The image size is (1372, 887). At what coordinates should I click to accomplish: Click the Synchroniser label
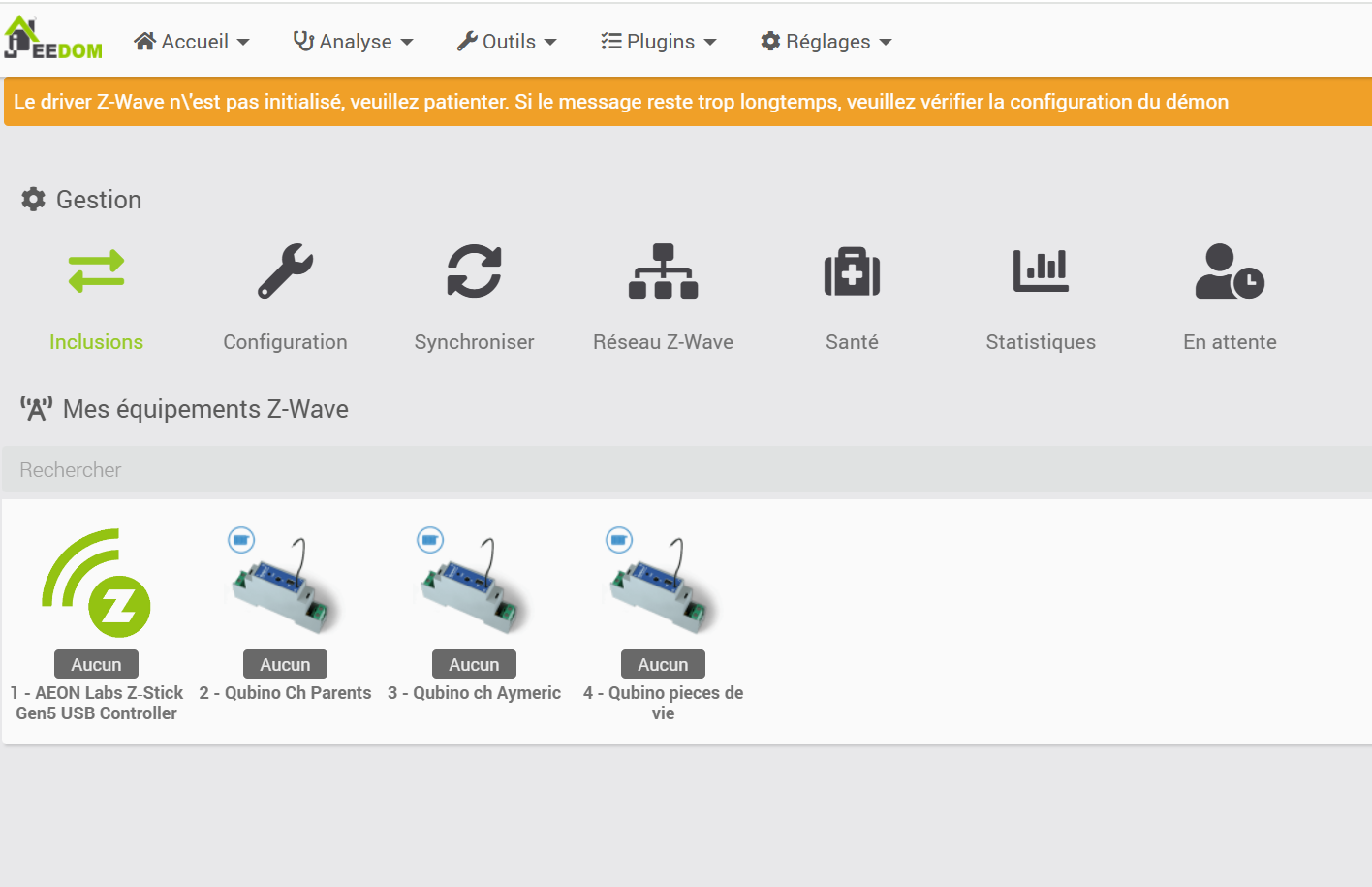tap(474, 342)
